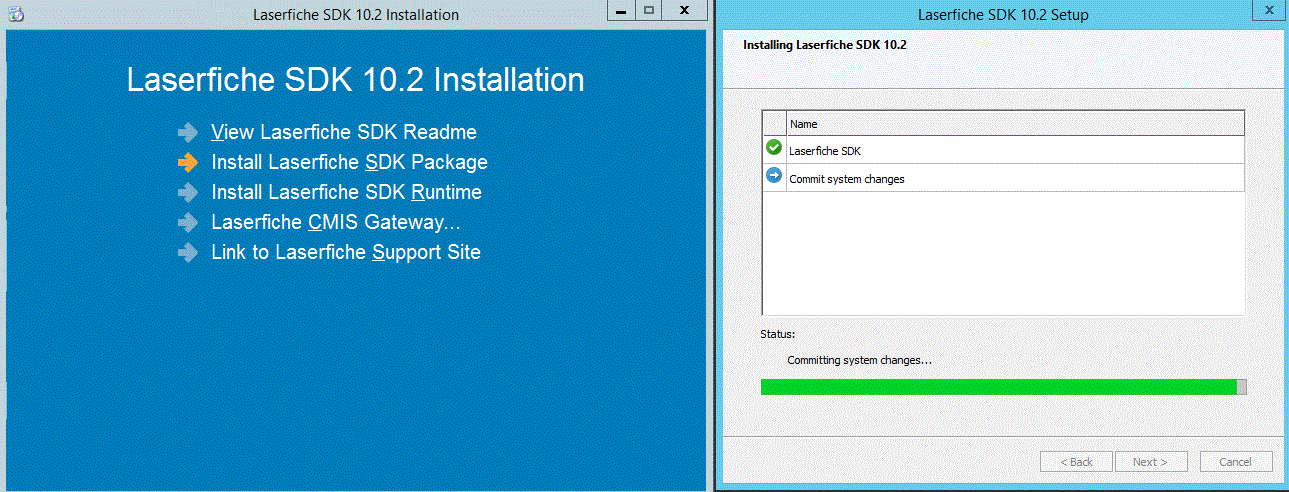Select Install Laserfiche SDK Package option
This screenshot has height=492, width=1289.
(x=349, y=162)
